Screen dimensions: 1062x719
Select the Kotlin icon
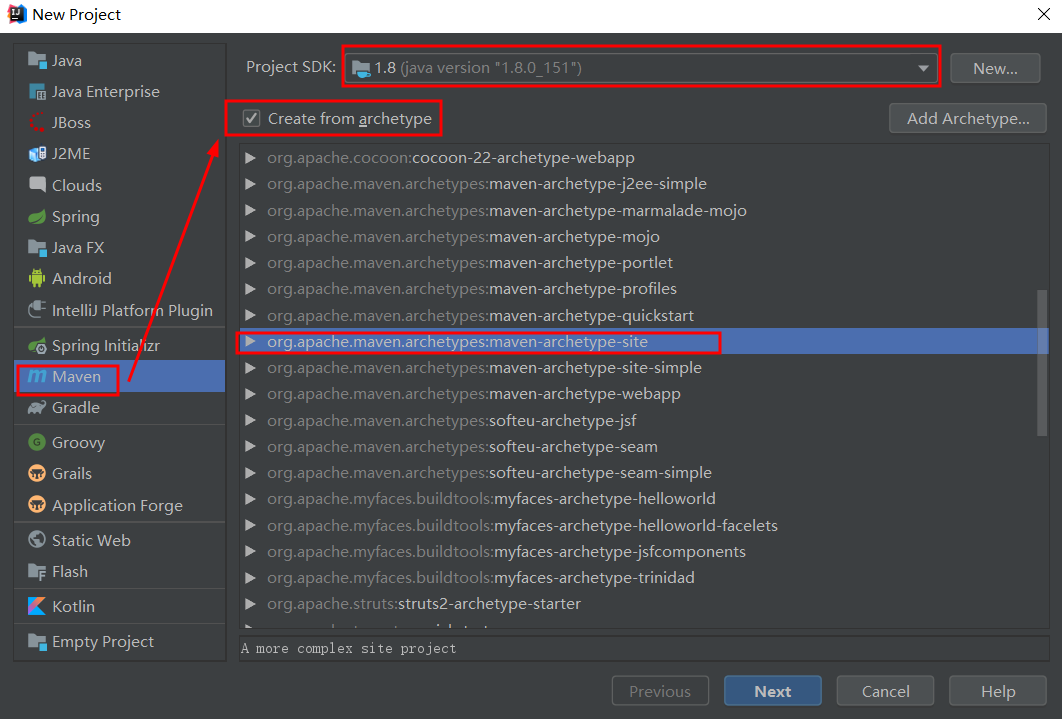[x=37, y=606]
